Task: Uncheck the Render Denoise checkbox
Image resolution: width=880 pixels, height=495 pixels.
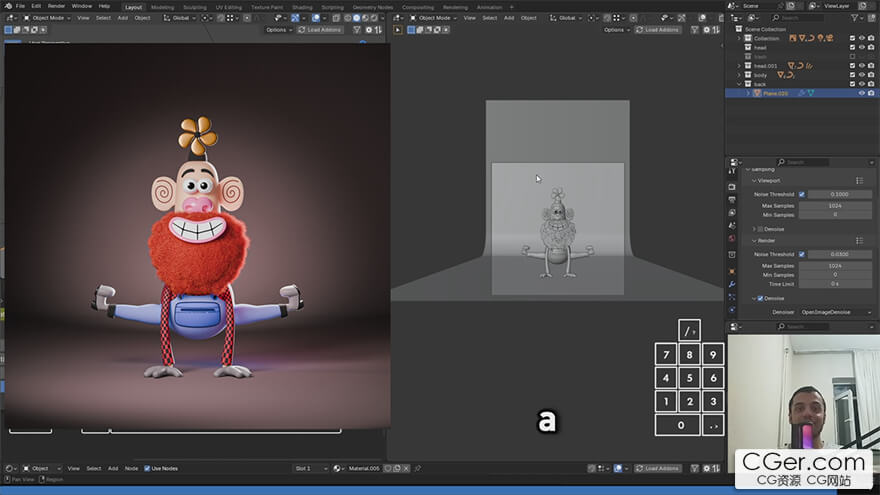Action: pyautogui.click(x=760, y=298)
